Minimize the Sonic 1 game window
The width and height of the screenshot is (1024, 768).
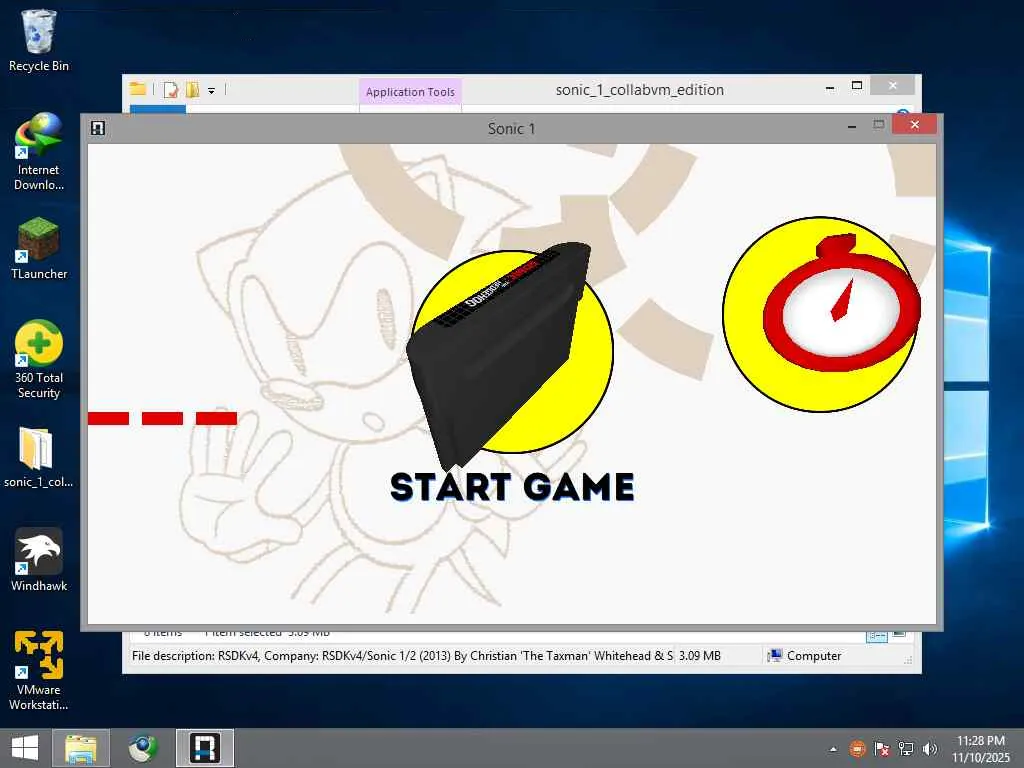coord(852,127)
